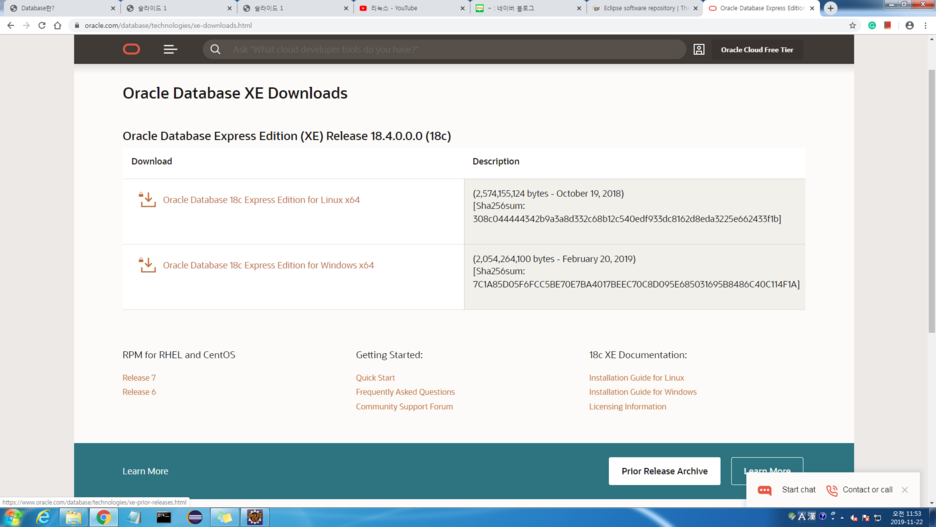The width and height of the screenshot is (936, 527).
Task: Download Oracle Database 18c for Linux x64
Action: [261, 200]
